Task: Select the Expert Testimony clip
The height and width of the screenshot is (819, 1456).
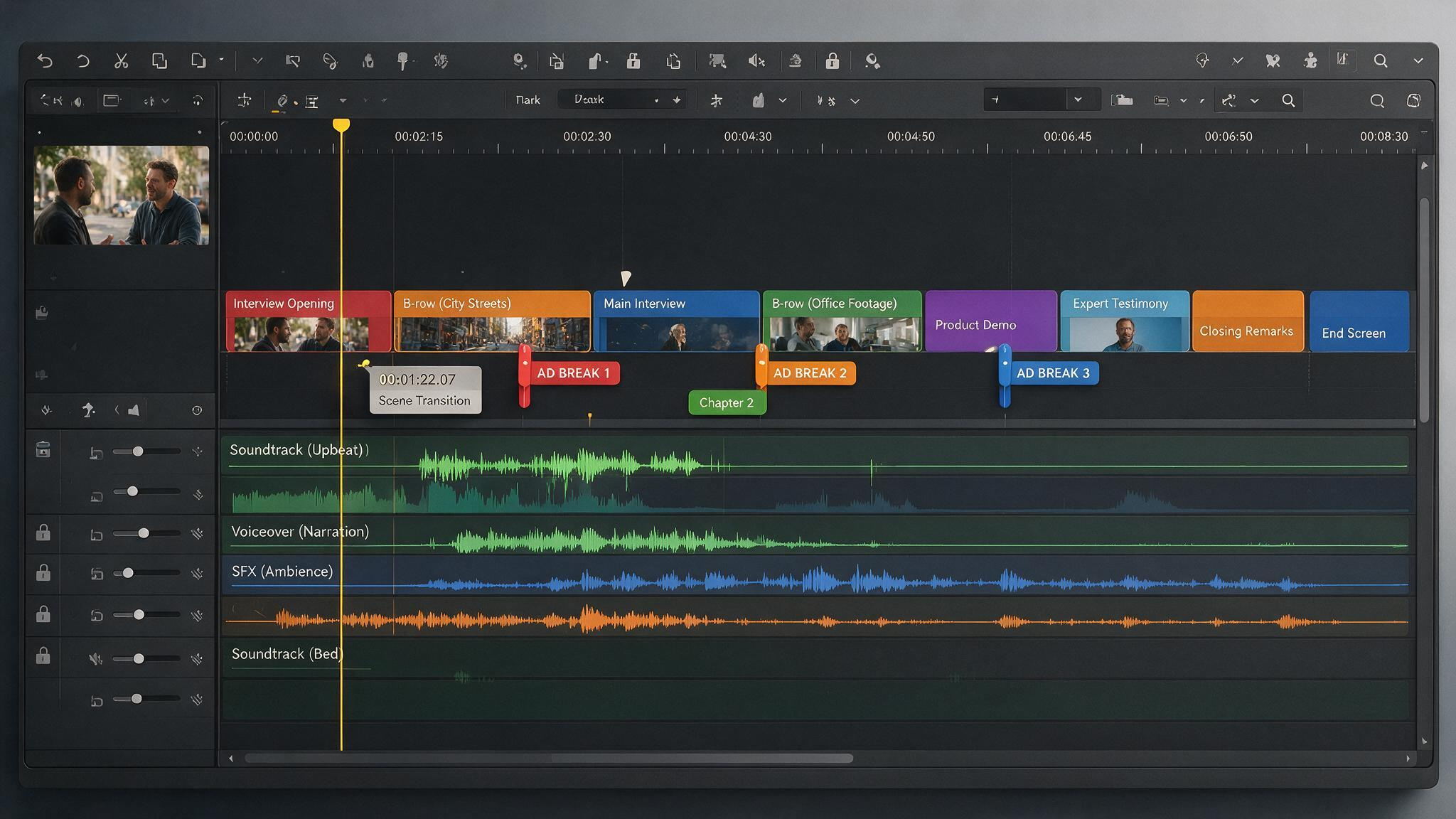Action: pos(1125,321)
